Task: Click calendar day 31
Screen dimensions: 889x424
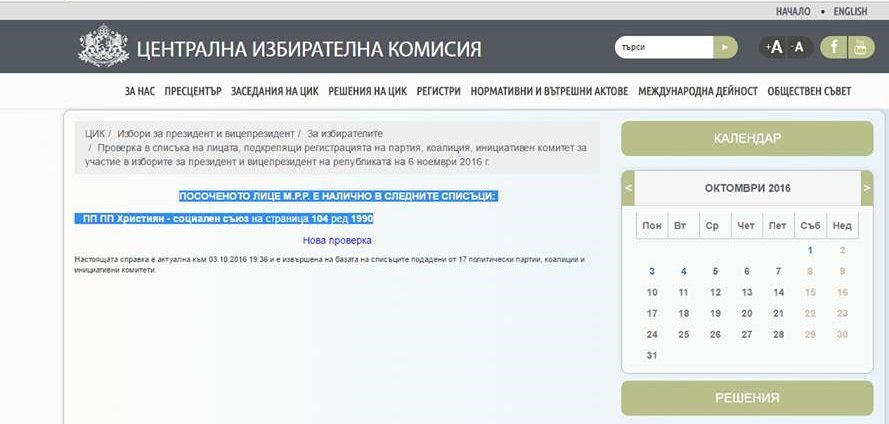Action: (x=652, y=356)
